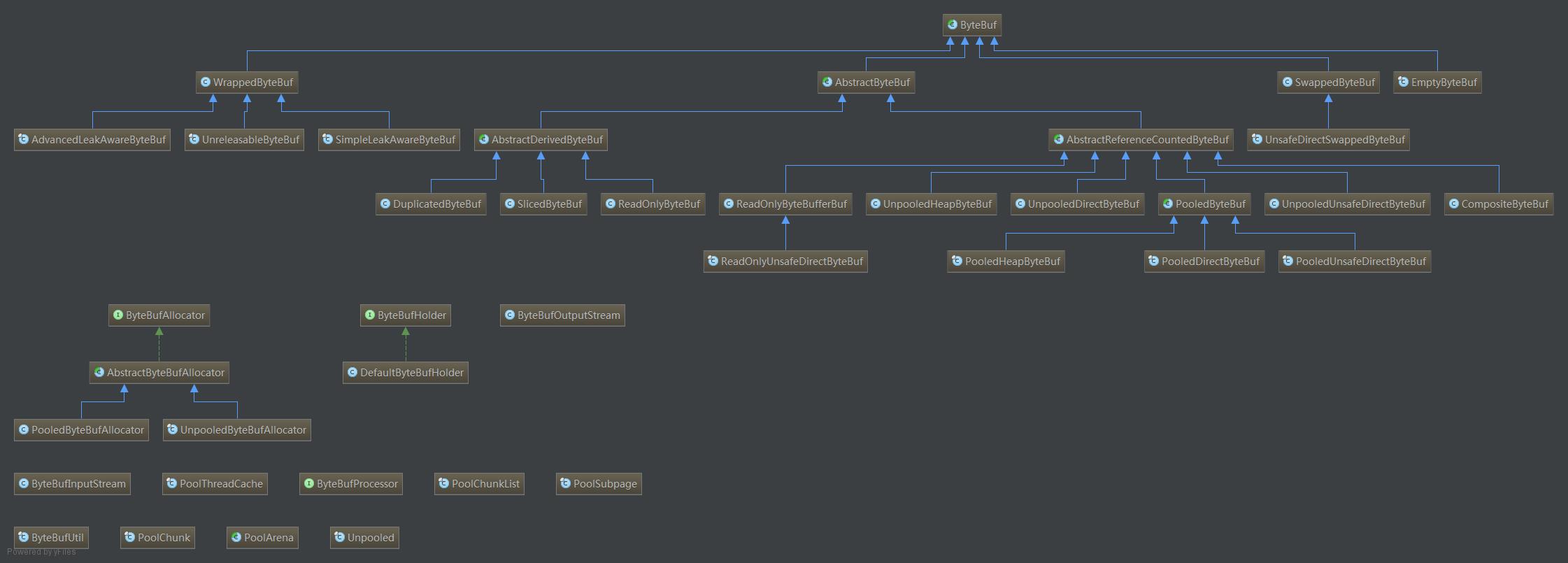Click the SlicedByteBuf class icon
The height and width of the screenshot is (563, 1568).
point(509,204)
